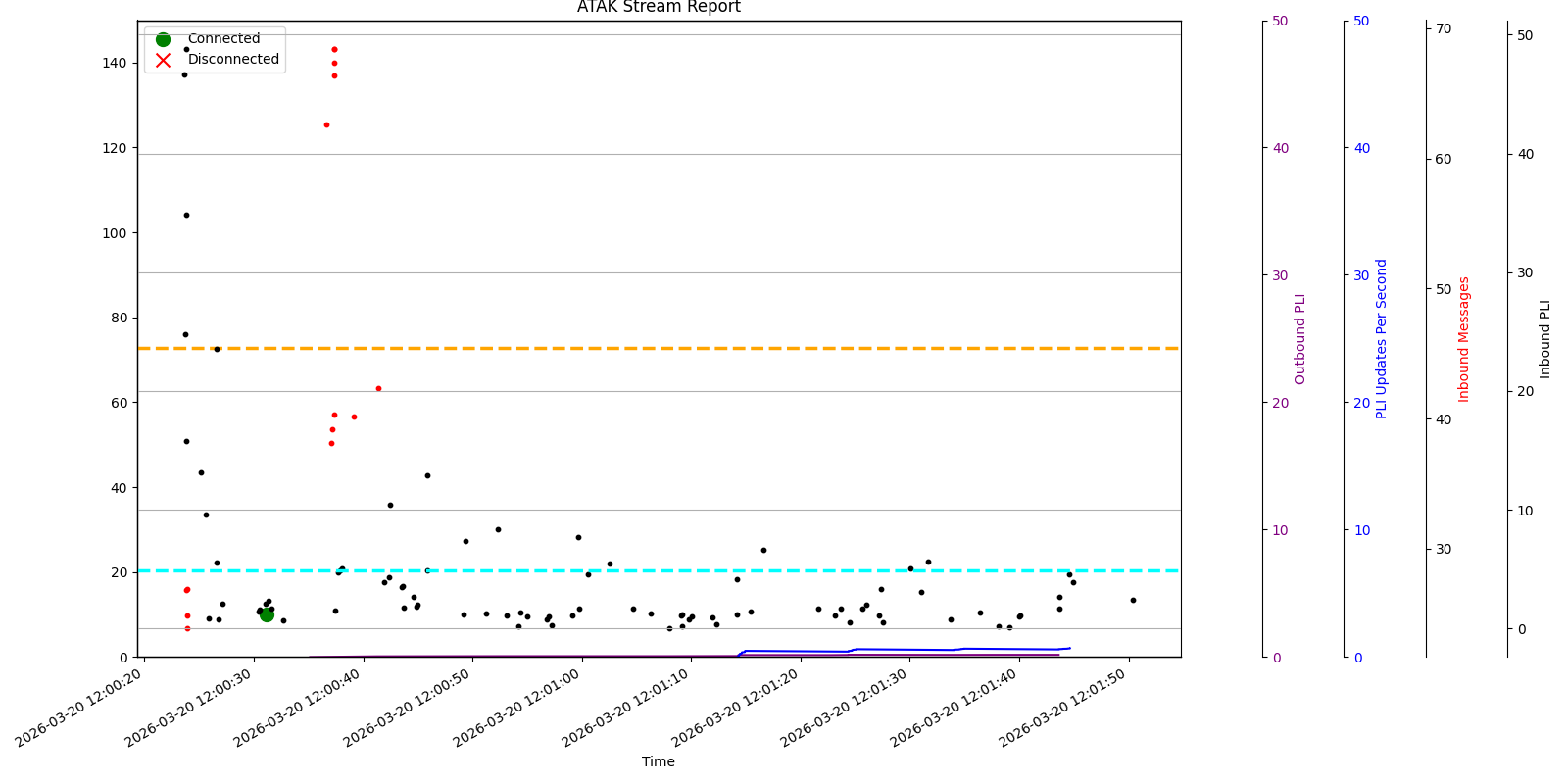Screen dimensions: 1568x784
Task: Click the isolated red dot near 125
Action: pos(326,124)
